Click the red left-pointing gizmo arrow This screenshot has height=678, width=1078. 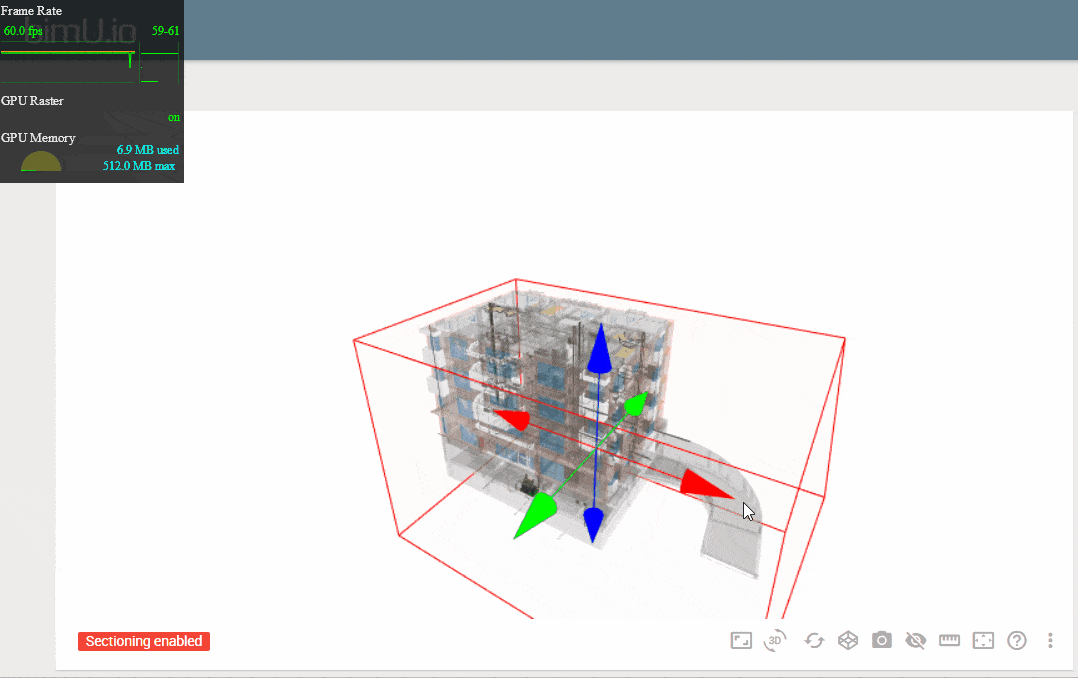pos(512,419)
